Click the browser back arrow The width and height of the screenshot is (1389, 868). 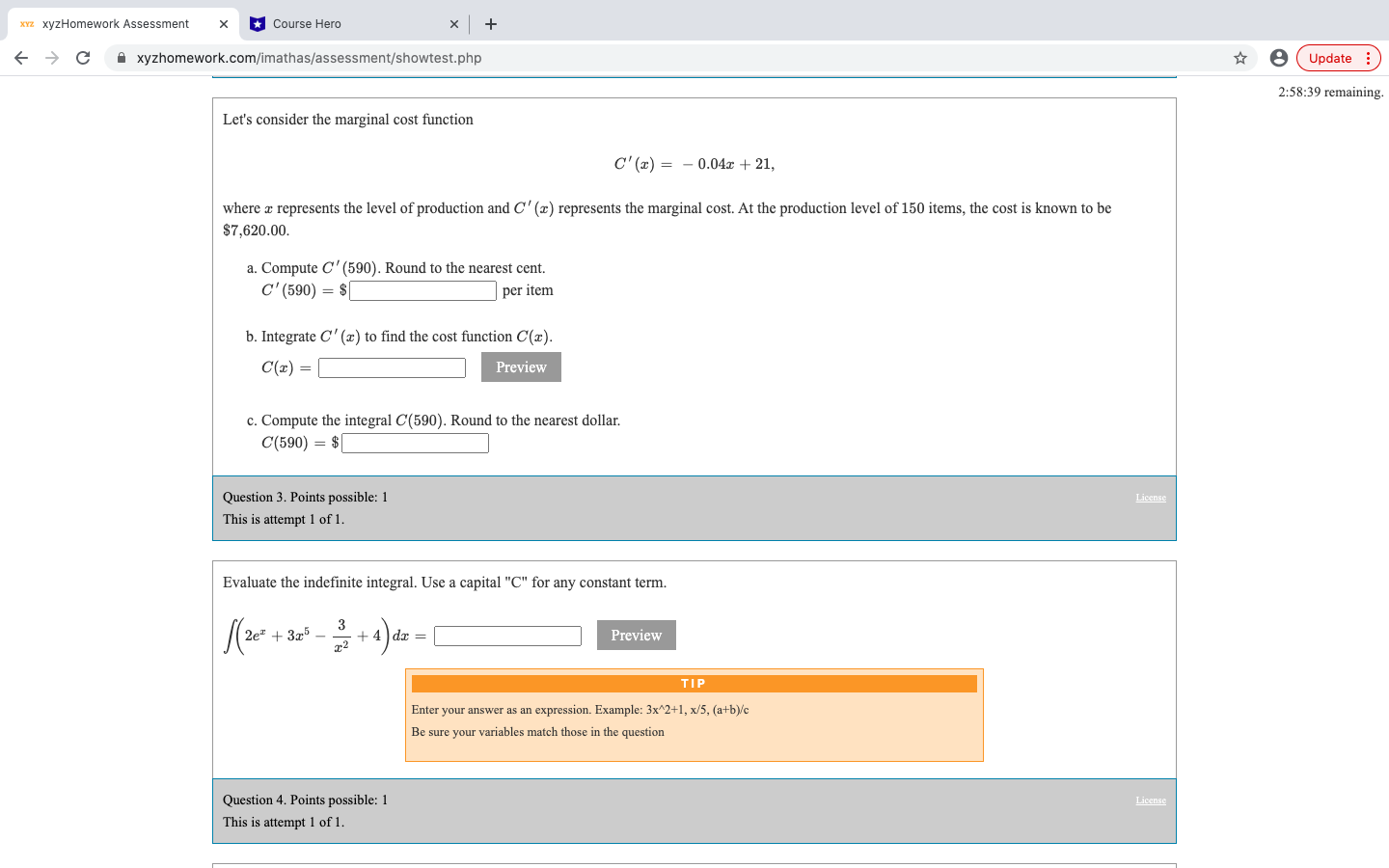pyautogui.click(x=21, y=58)
